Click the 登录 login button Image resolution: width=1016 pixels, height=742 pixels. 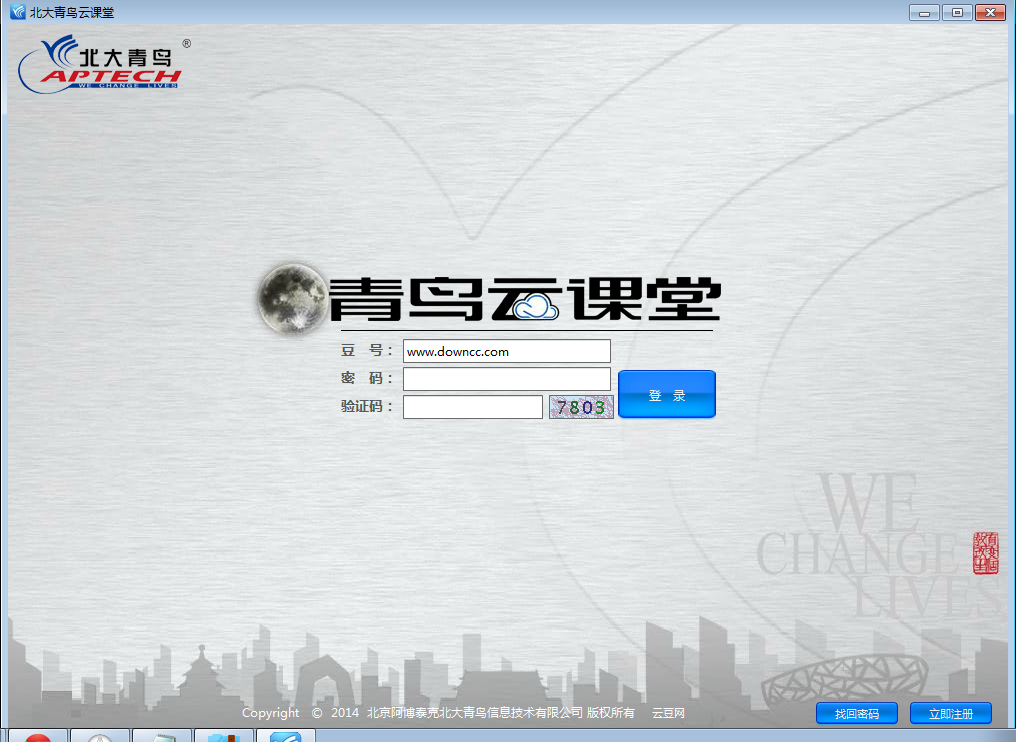point(667,394)
